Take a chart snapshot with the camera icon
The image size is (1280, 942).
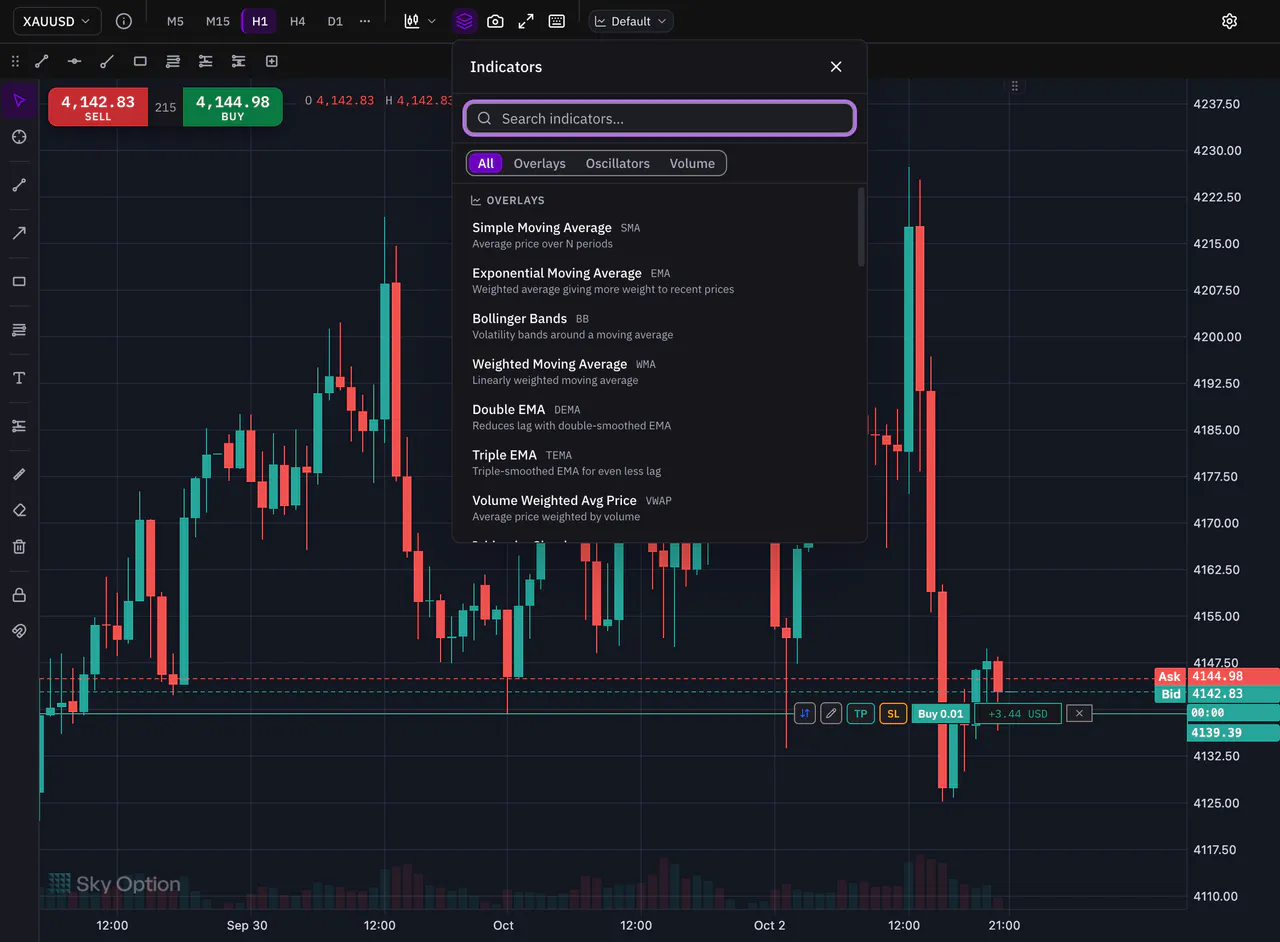point(495,21)
